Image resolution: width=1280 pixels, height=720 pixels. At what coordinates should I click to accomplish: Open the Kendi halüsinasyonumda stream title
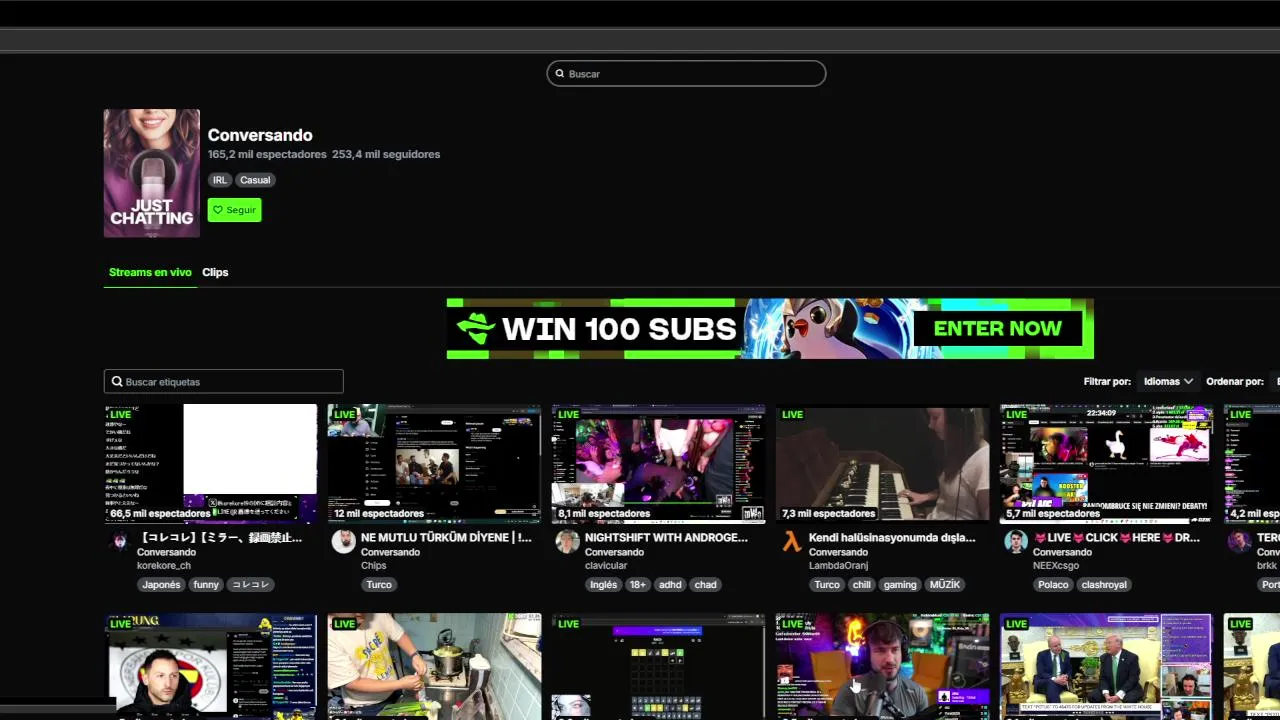(x=892, y=537)
